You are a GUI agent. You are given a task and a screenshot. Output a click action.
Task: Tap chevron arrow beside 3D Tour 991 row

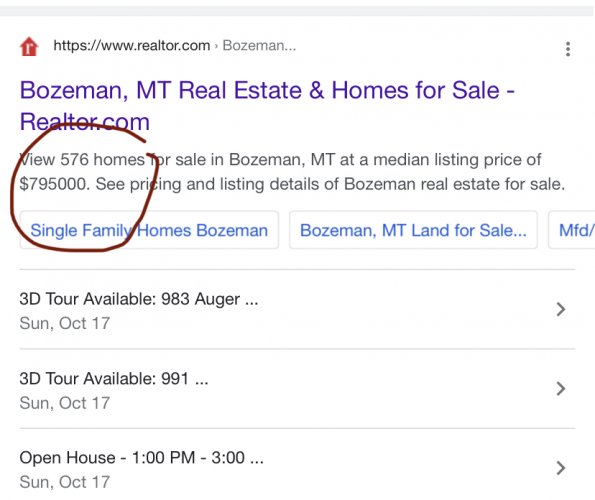[x=560, y=388]
